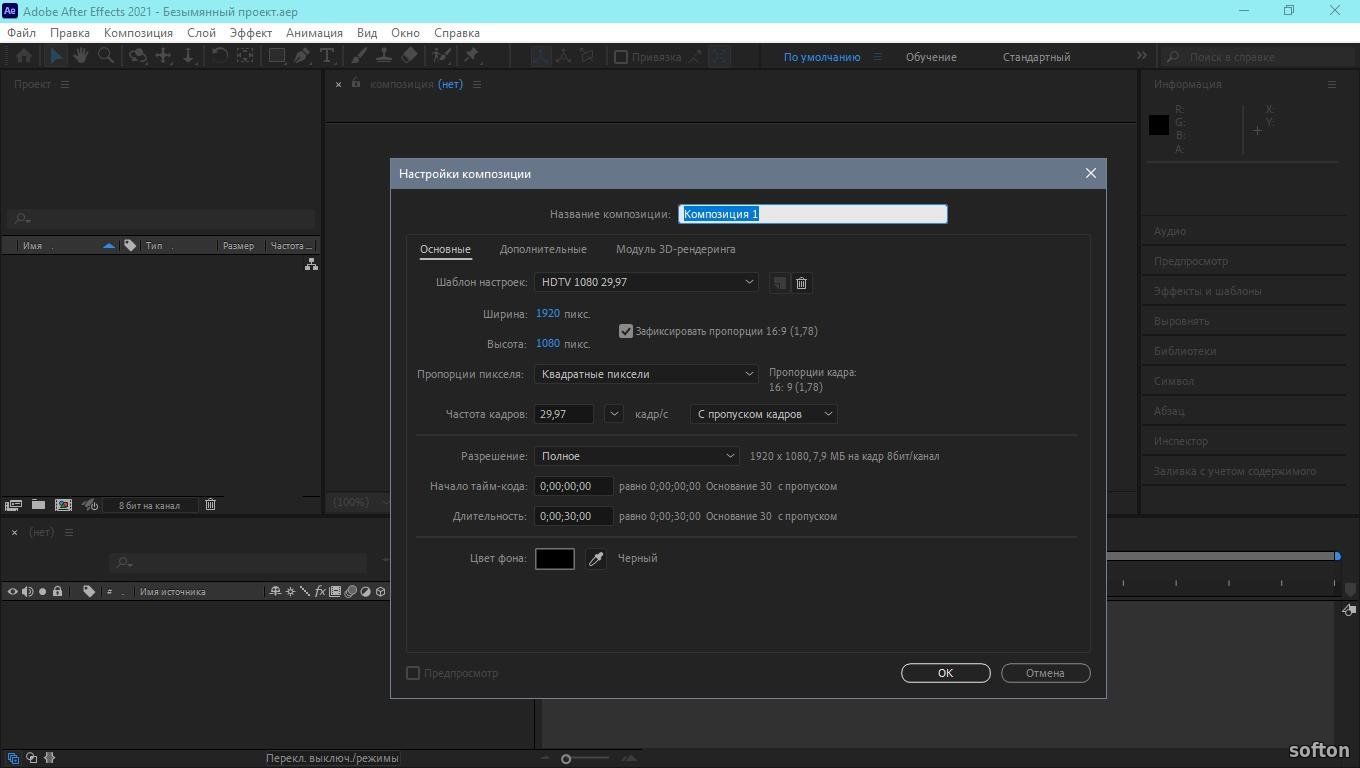Enable the Предпросмотр checkbox in dialog

(413, 673)
